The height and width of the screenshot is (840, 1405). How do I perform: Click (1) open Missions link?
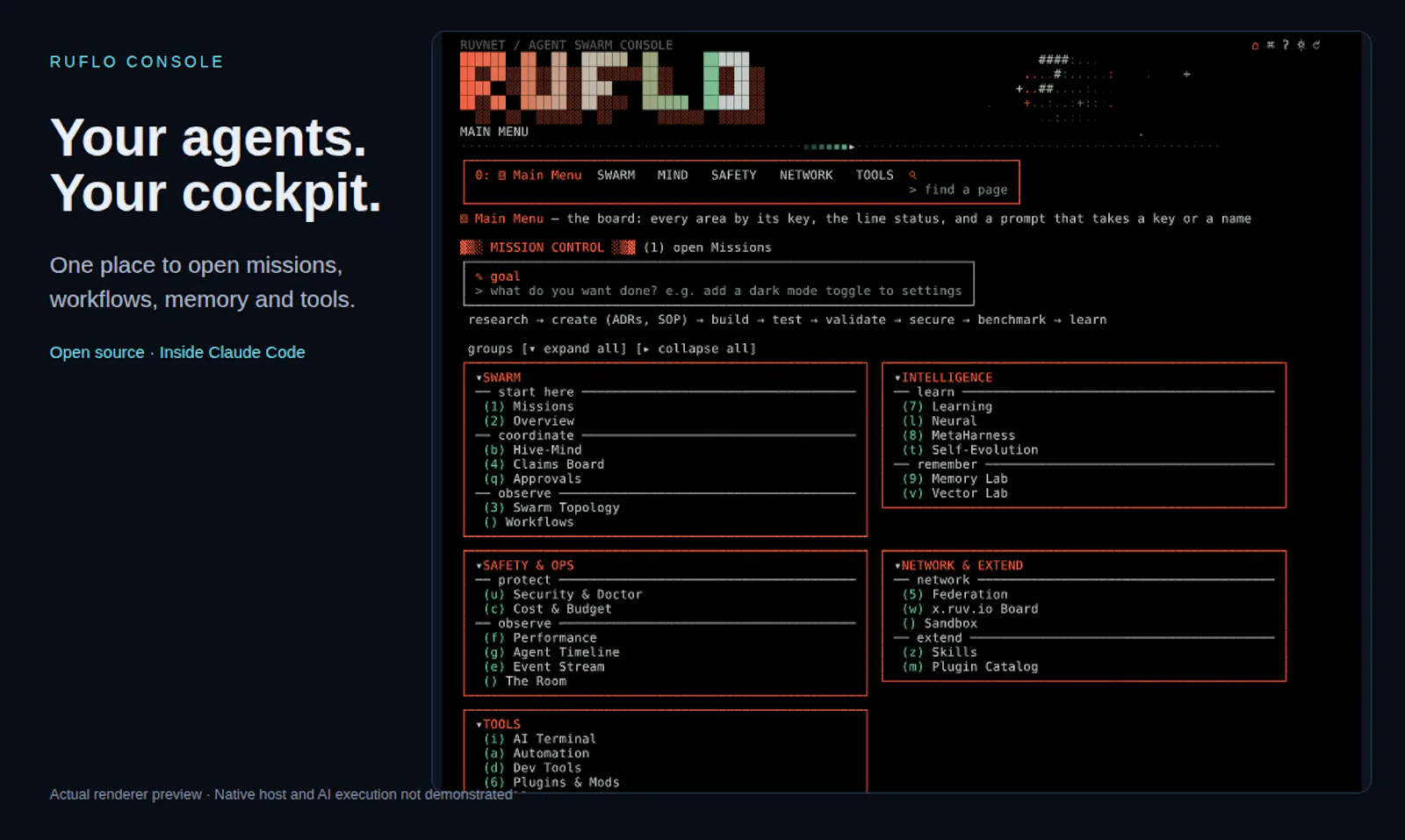coord(708,248)
